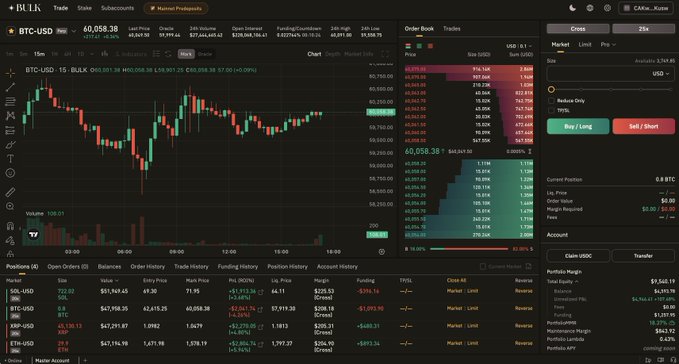Image resolution: width=679 pixels, height=364 pixels.
Task: Tick the Current Market filter checkbox
Action: pos(483,267)
